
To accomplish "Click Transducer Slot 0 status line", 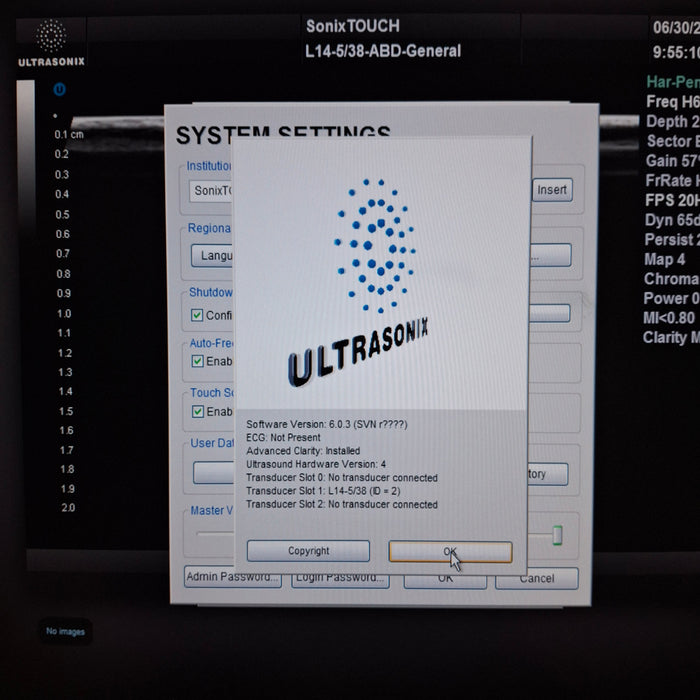I will (x=342, y=478).
